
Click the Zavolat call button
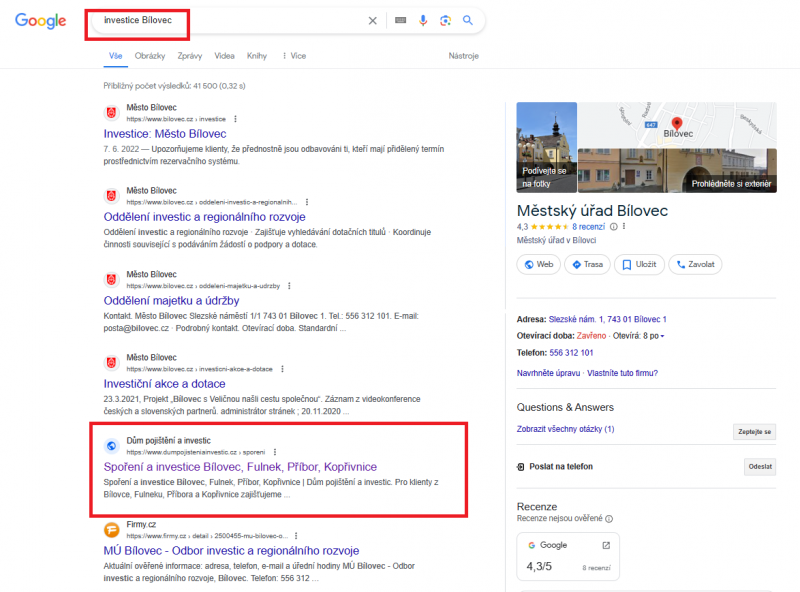(695, 264)
